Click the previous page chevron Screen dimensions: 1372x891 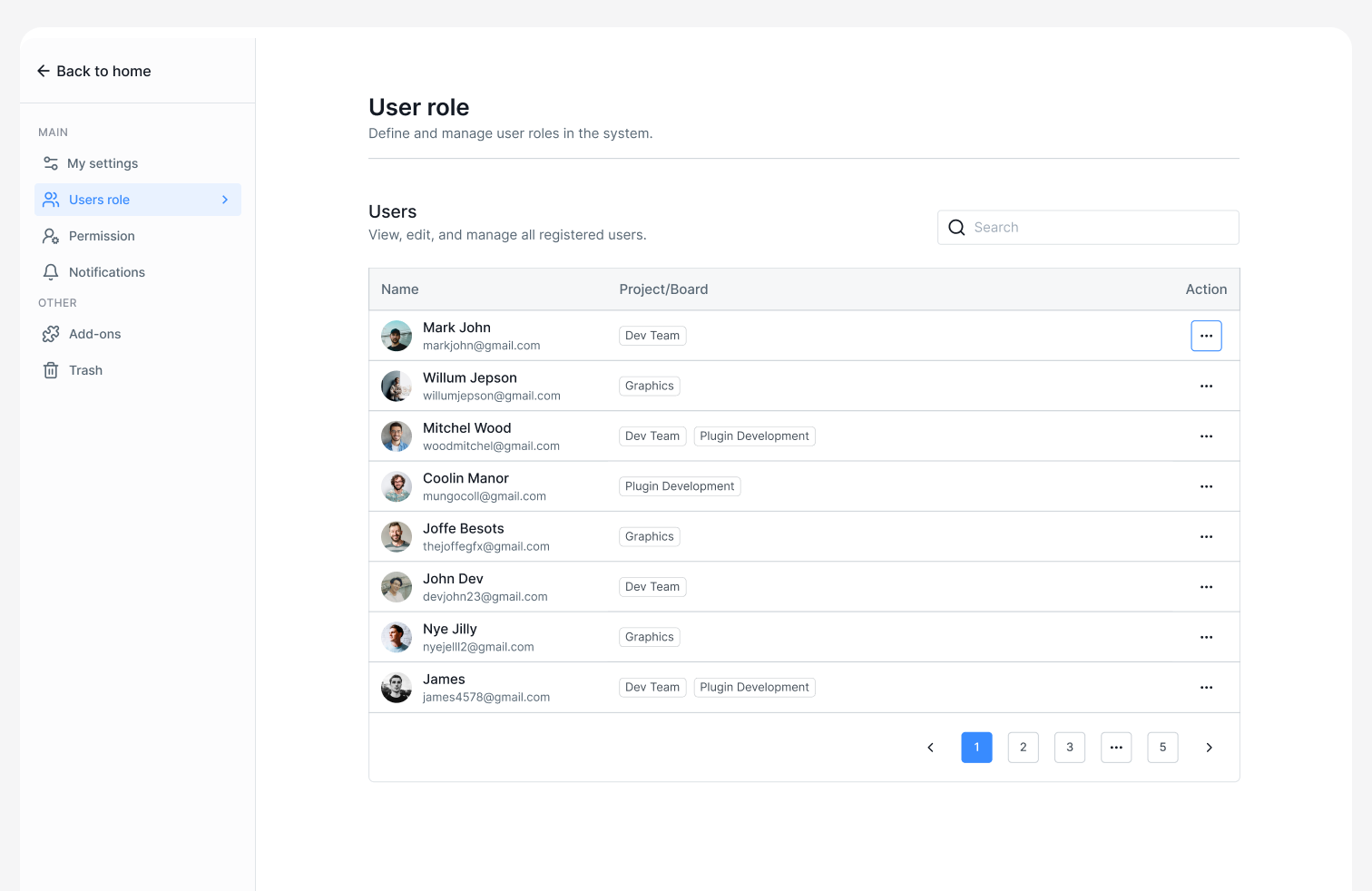[930, 747]
